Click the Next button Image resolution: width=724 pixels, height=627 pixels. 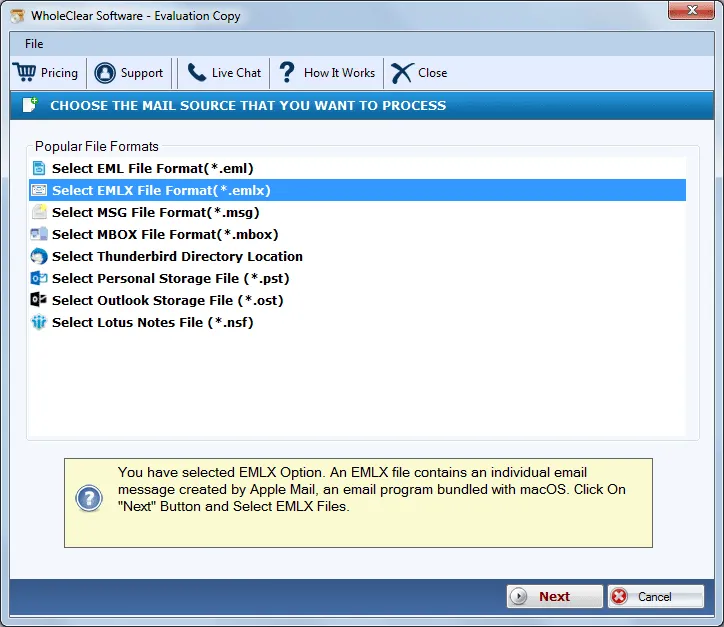(x=555, y=597)
